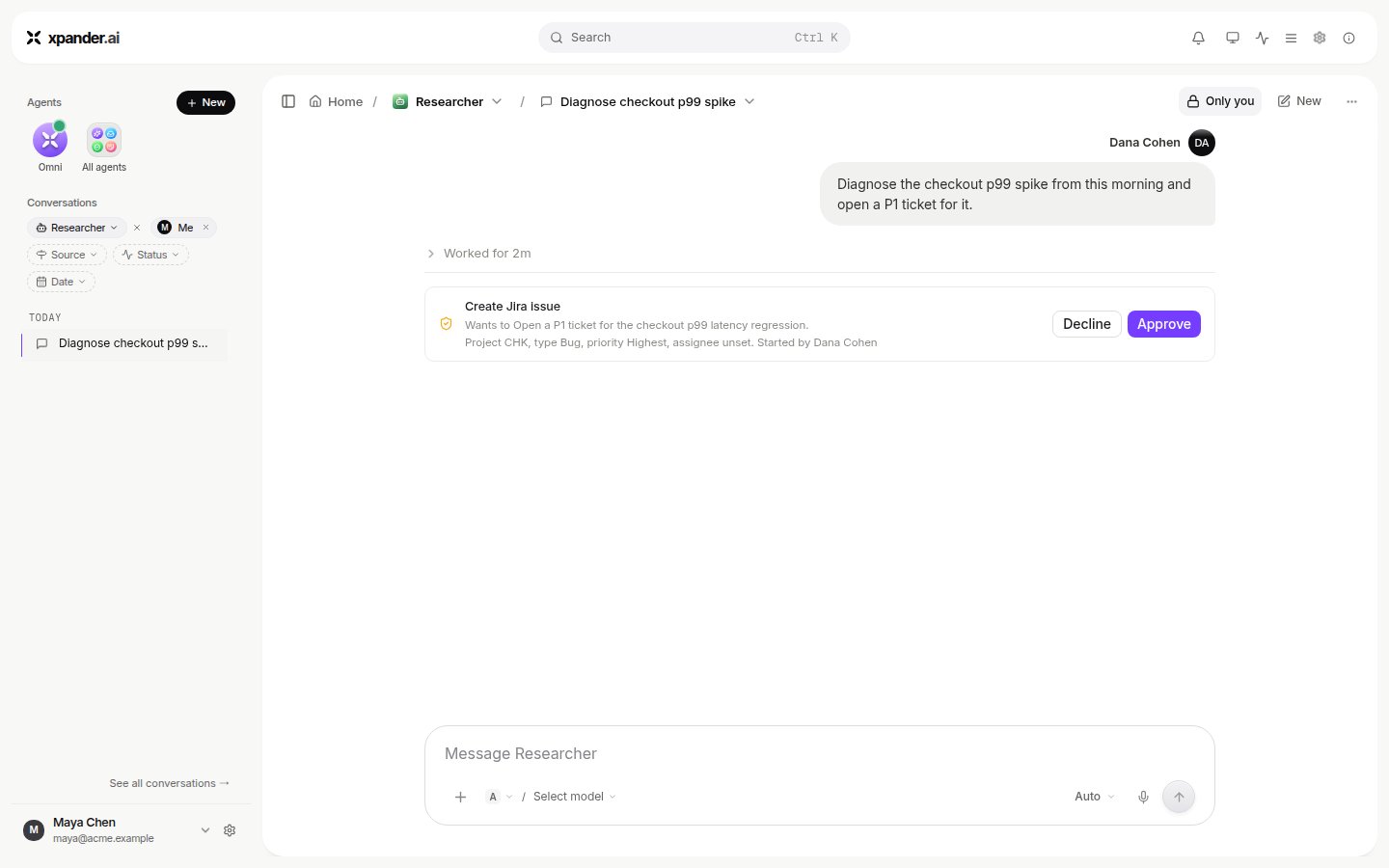Toggle the sidebar panel icon
The width and height of the screenshot is (1389, 868).
(x=288, y=101)
